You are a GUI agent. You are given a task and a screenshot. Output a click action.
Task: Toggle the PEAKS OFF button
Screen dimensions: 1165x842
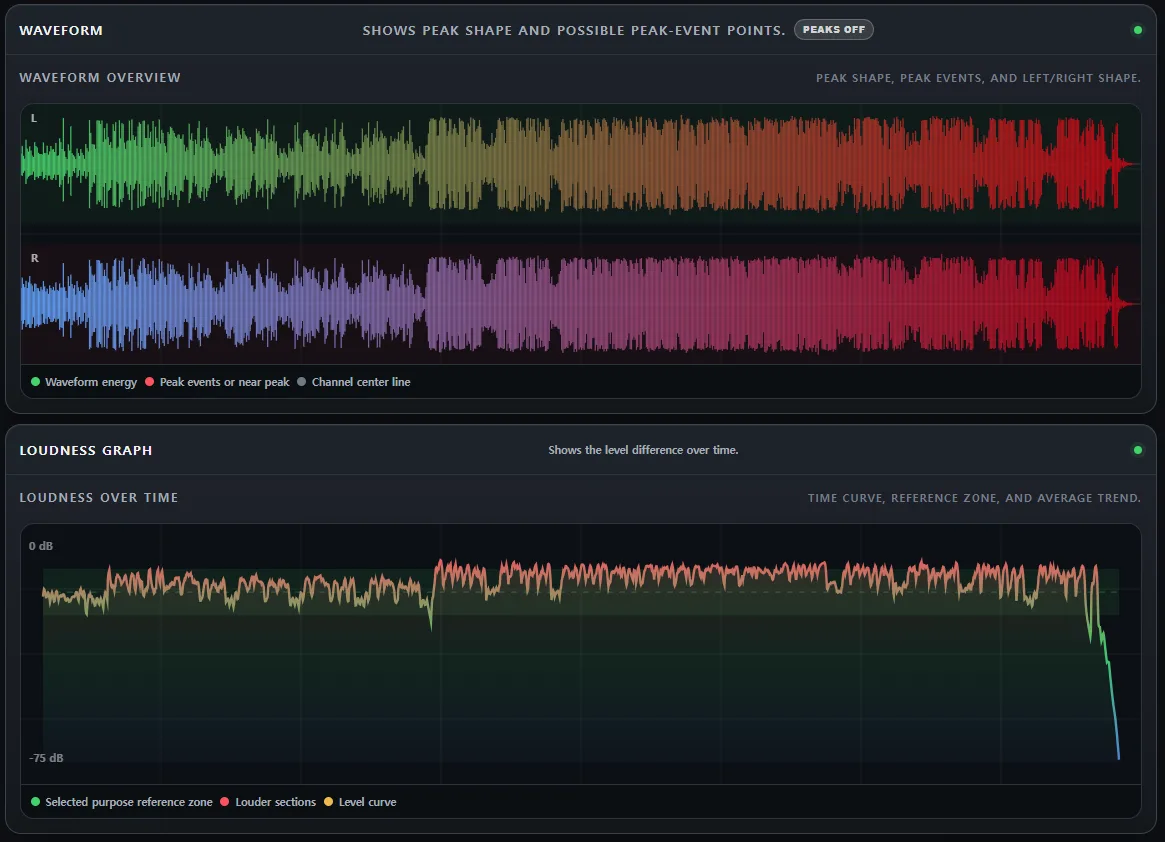point(834,30)
